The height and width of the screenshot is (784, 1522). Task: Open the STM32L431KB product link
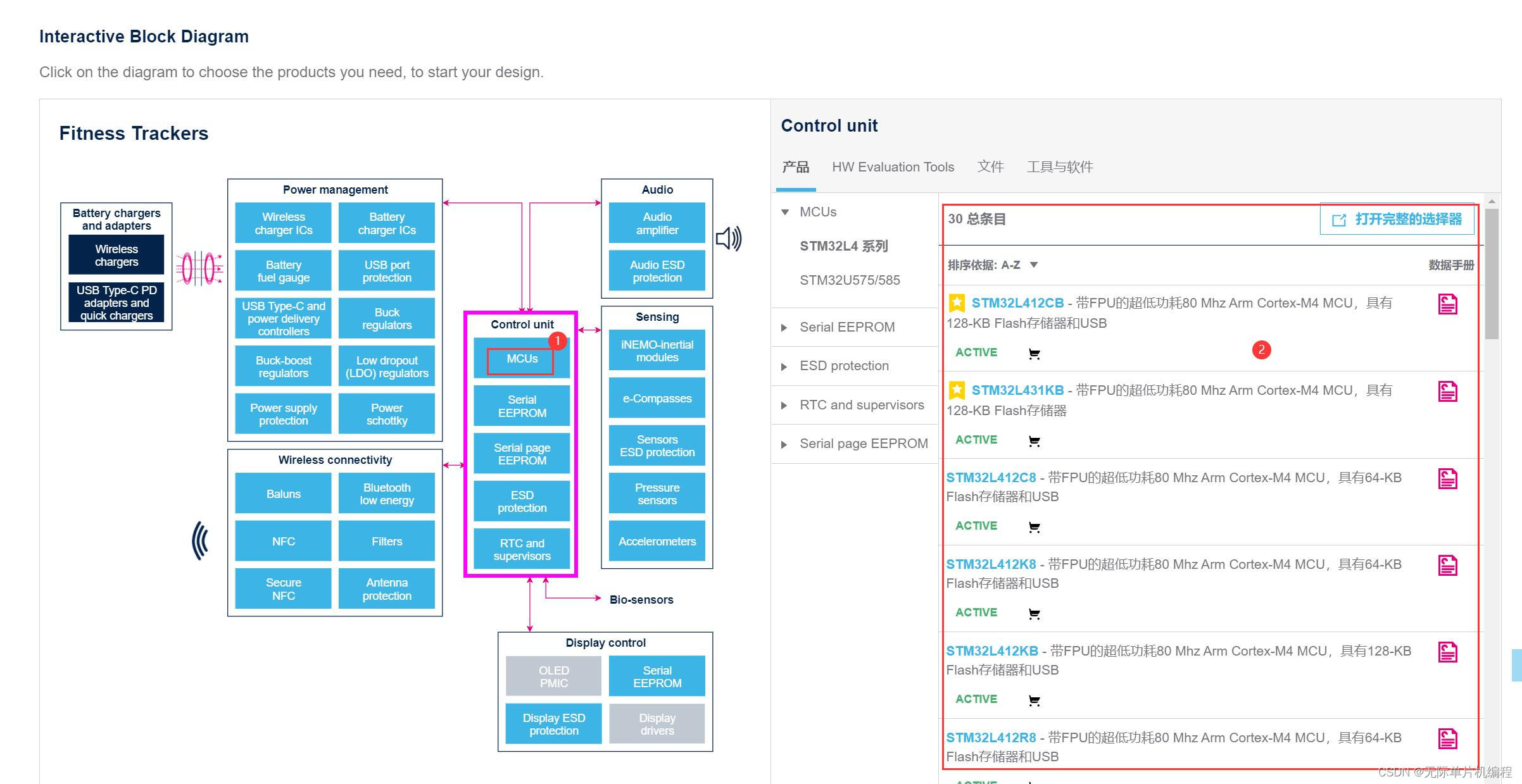1017,390
